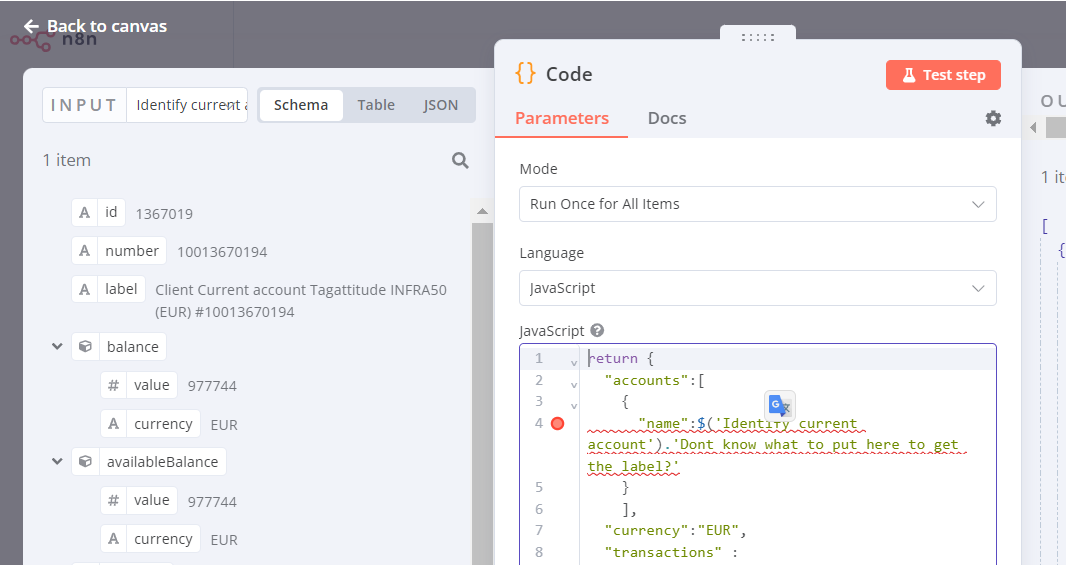Image resolution: width=1066 pixels, height=565 pixels.
Task: Open the Mode dropdown
Action: (757, 204)
